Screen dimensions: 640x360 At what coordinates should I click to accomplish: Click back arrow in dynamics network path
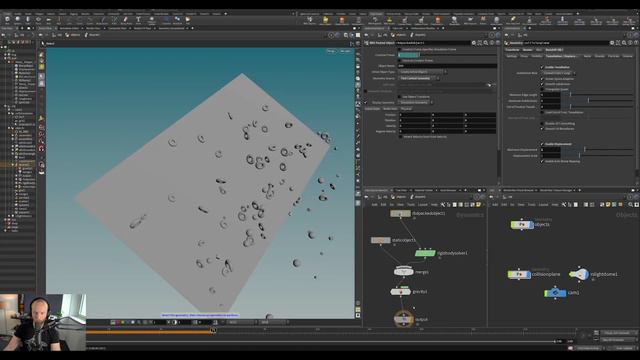coord(367,197)
